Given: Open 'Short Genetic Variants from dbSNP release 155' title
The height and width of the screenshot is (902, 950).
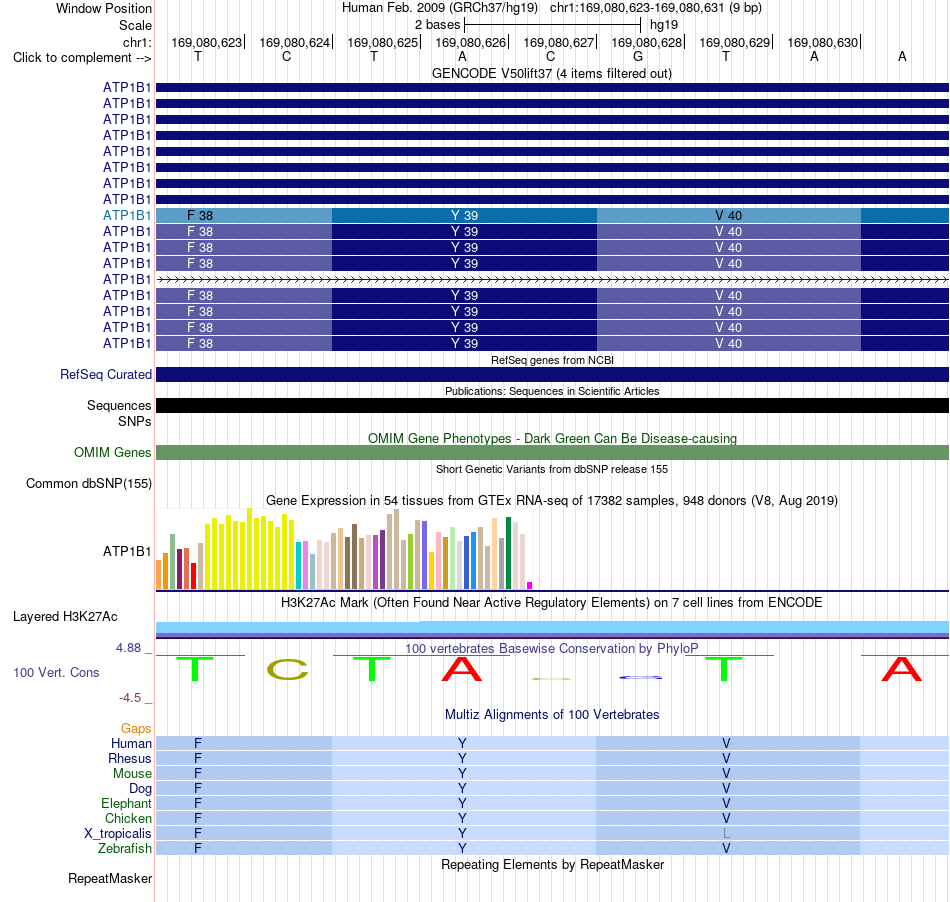Looking at the screenshot, I should pos(552,469).
